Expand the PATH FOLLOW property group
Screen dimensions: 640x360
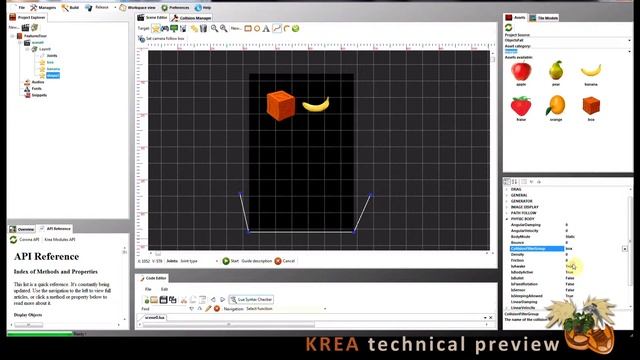507,213
